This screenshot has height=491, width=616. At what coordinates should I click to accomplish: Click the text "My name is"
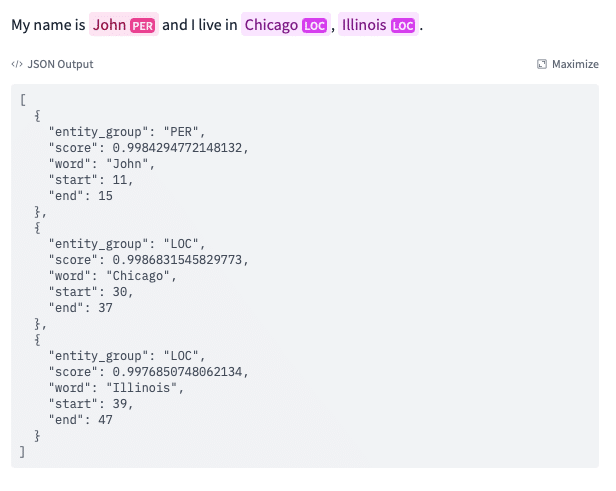48,25
